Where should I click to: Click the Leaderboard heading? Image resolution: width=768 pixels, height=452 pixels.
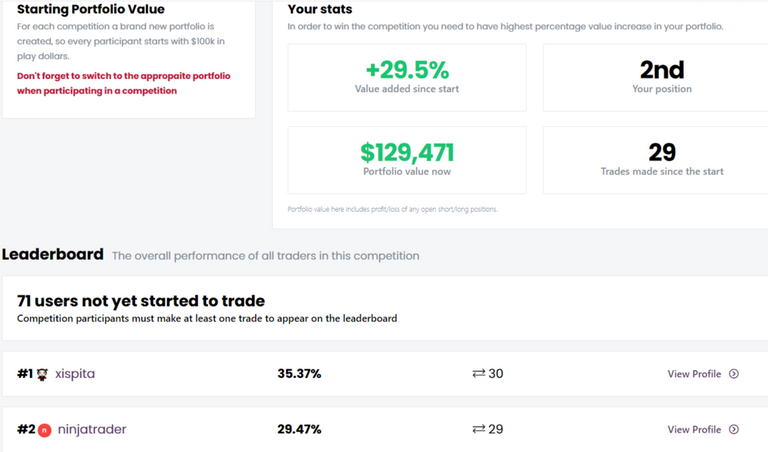(53, 254)
